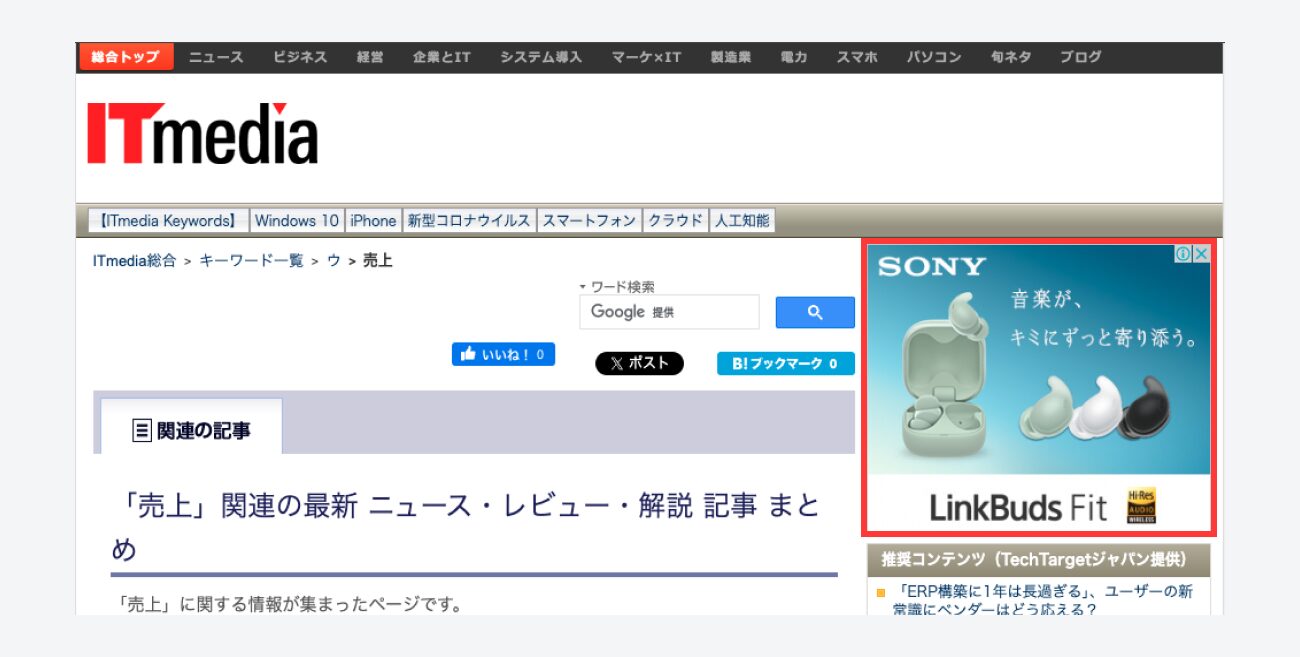The image size is (1300, 657).
Task: Open the 製造業 menu item
Action: [x=731, y=57]
